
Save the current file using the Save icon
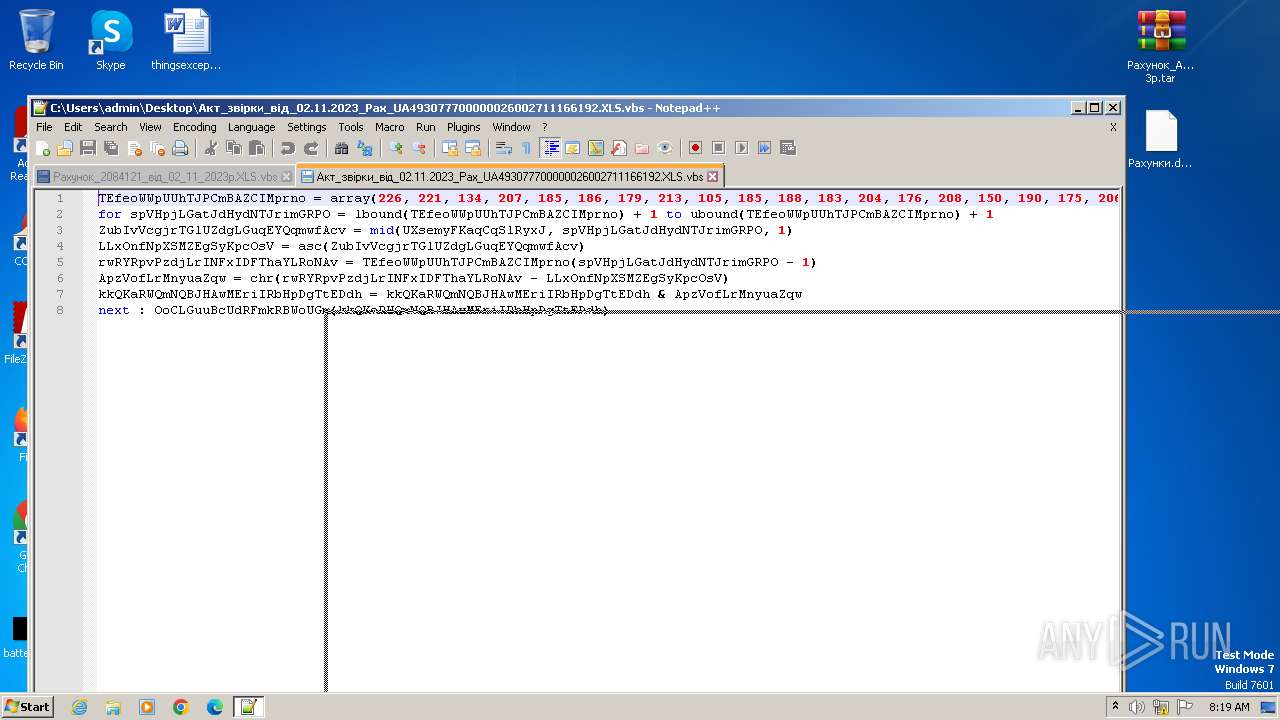tap(88, 148)
